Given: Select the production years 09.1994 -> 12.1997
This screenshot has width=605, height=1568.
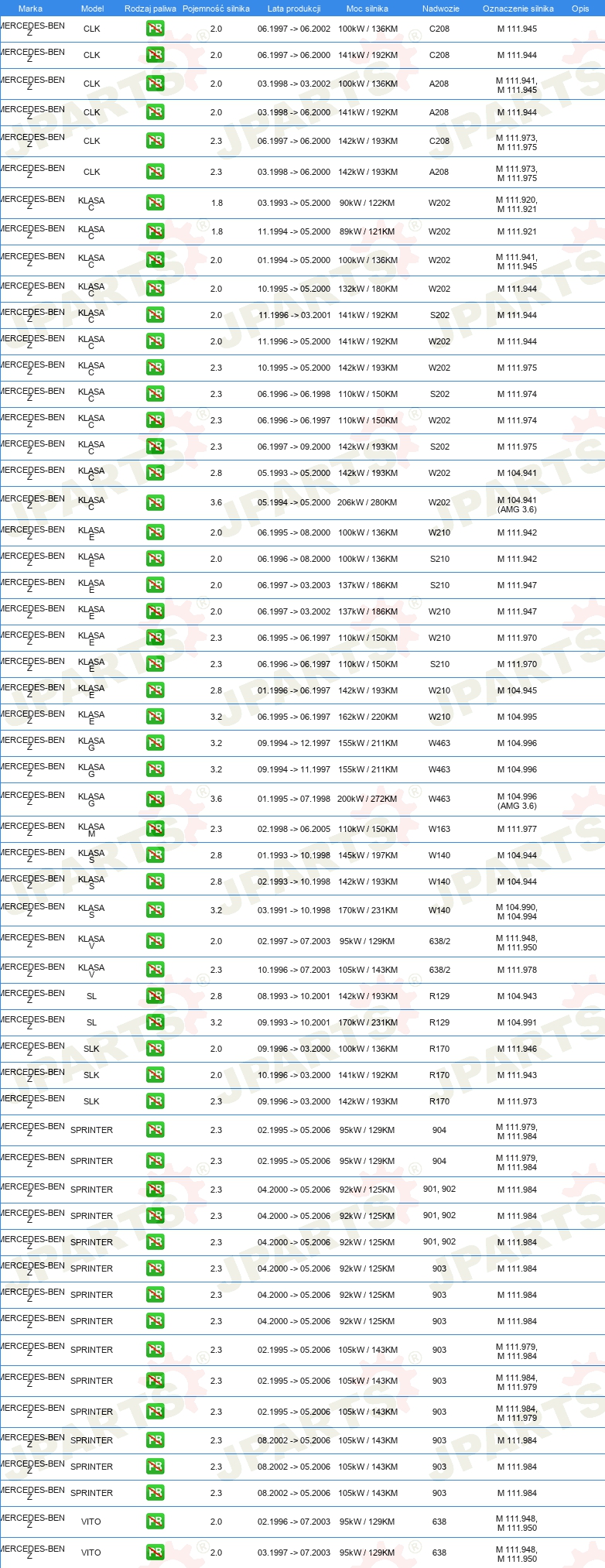Looking at the screenshot, I should [x=294, y=743].
